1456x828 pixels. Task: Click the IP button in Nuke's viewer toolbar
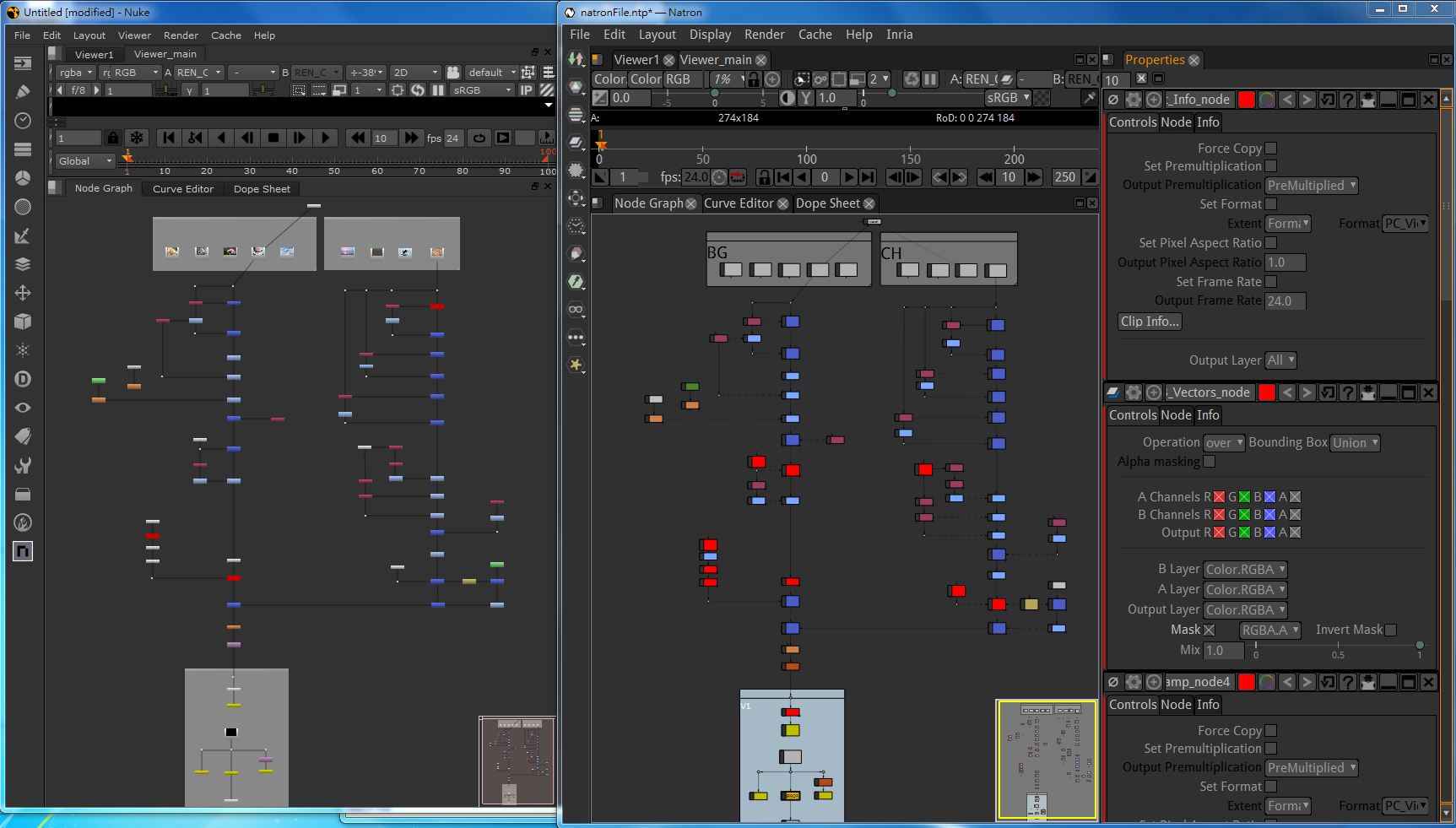(x=526, y=90)
